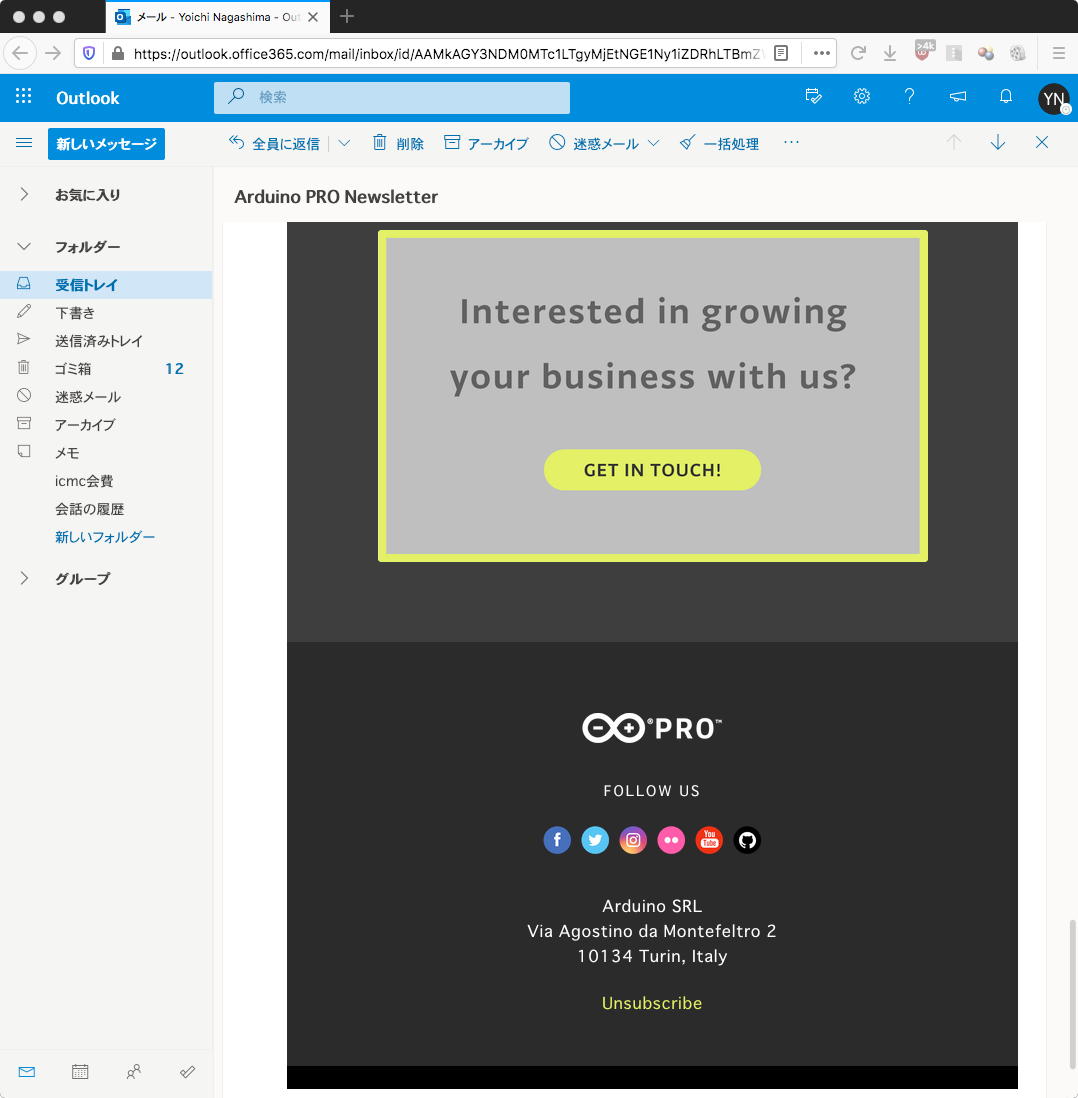Screen dimensions: 1078x1098
Task: Open tracking protection shield icon
Action: [x=89, y=53]
